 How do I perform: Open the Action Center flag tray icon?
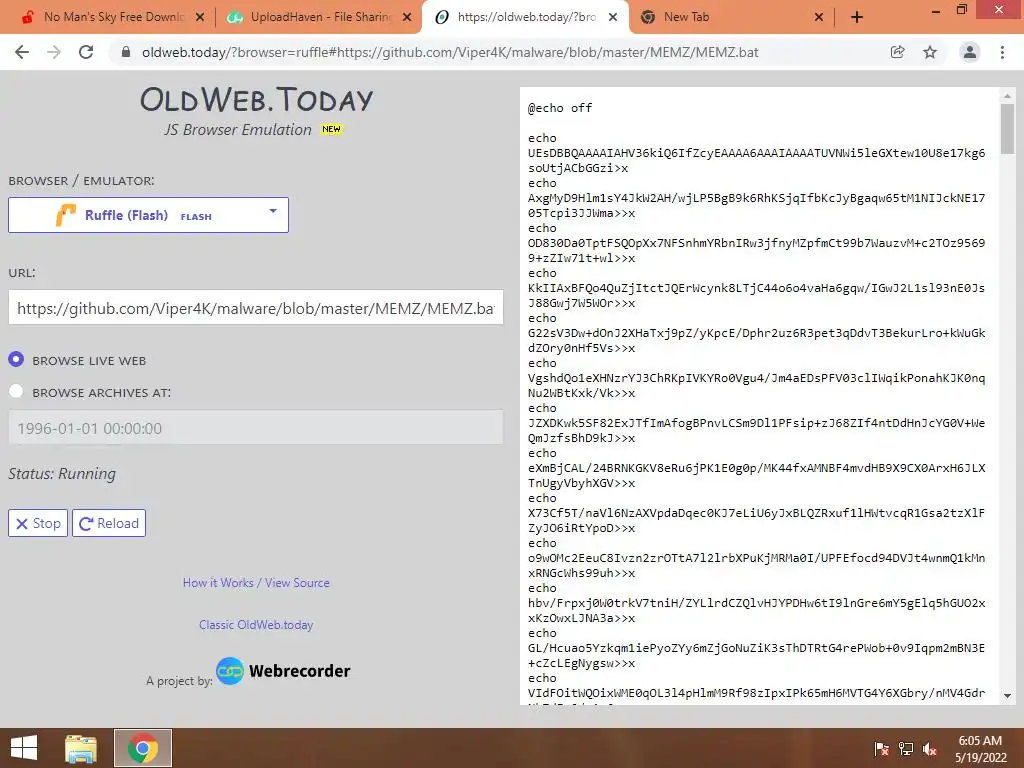coord(881,749)
